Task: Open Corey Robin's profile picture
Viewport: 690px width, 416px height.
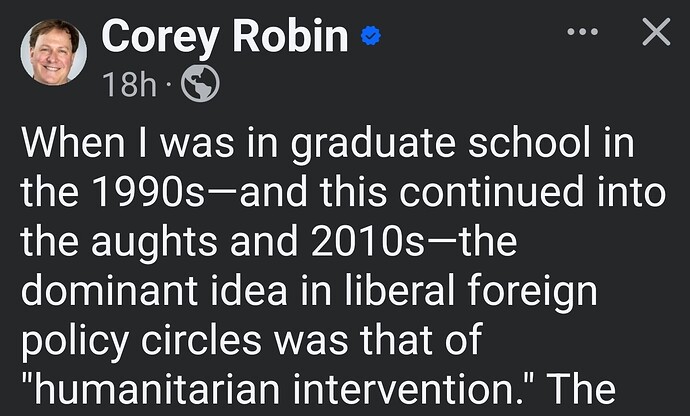Action: 54,52
